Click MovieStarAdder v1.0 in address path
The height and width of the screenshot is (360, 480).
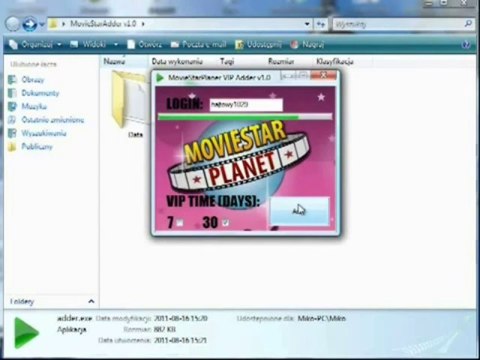point(103,24)
